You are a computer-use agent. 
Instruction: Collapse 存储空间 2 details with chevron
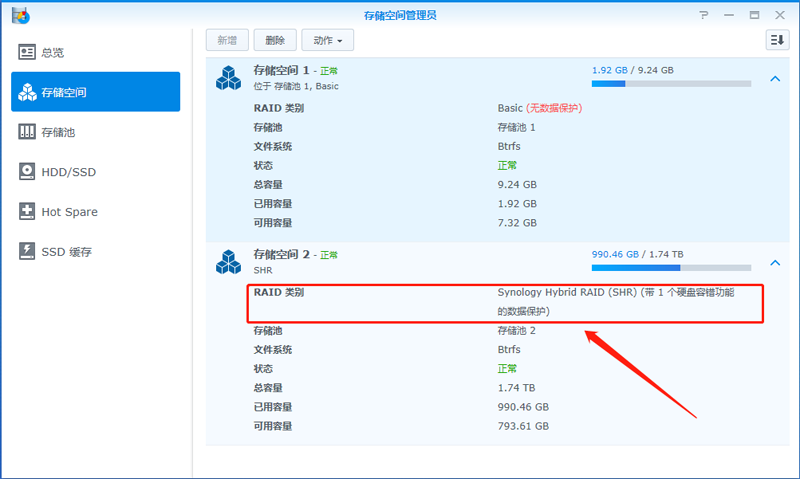pos(775,263)
